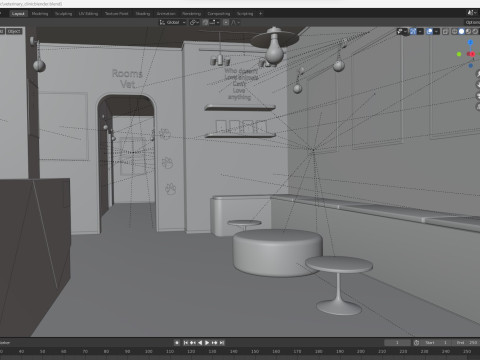Click the green Y axis dot on gizmo
Viewport: 480px width, 360px height.
coord(459,54)
